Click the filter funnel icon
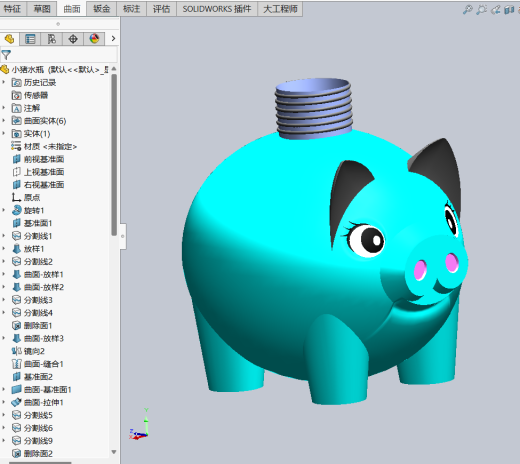The height and width of the screenshot is (464, 520). click(x=6, y=55)
